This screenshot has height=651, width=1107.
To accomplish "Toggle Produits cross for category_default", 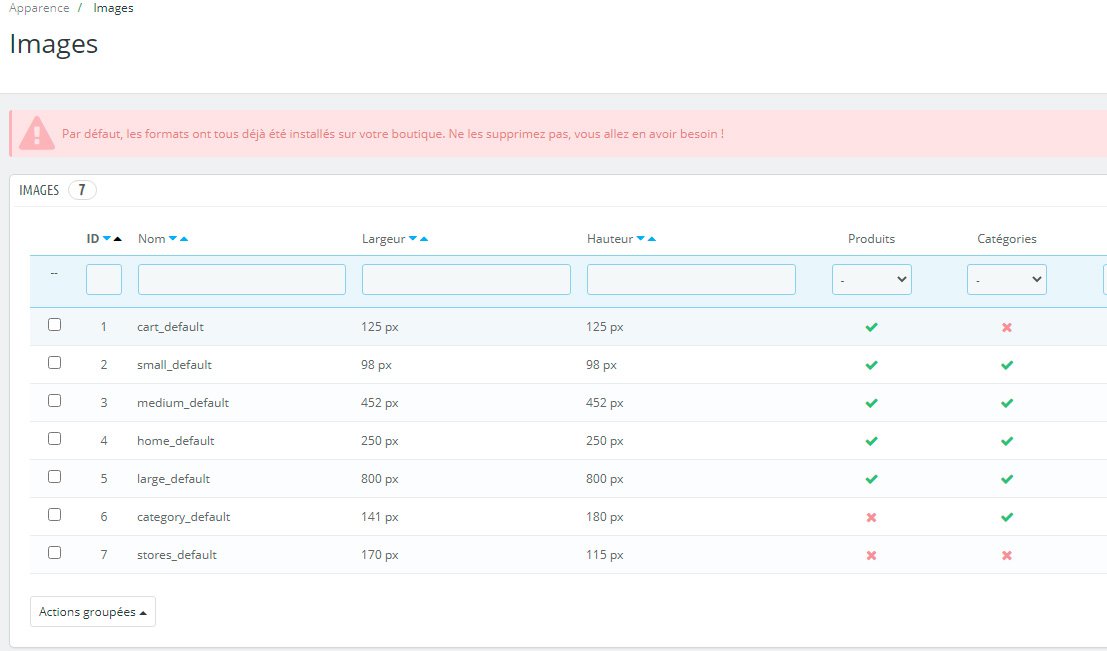I will tap(871, 518).
